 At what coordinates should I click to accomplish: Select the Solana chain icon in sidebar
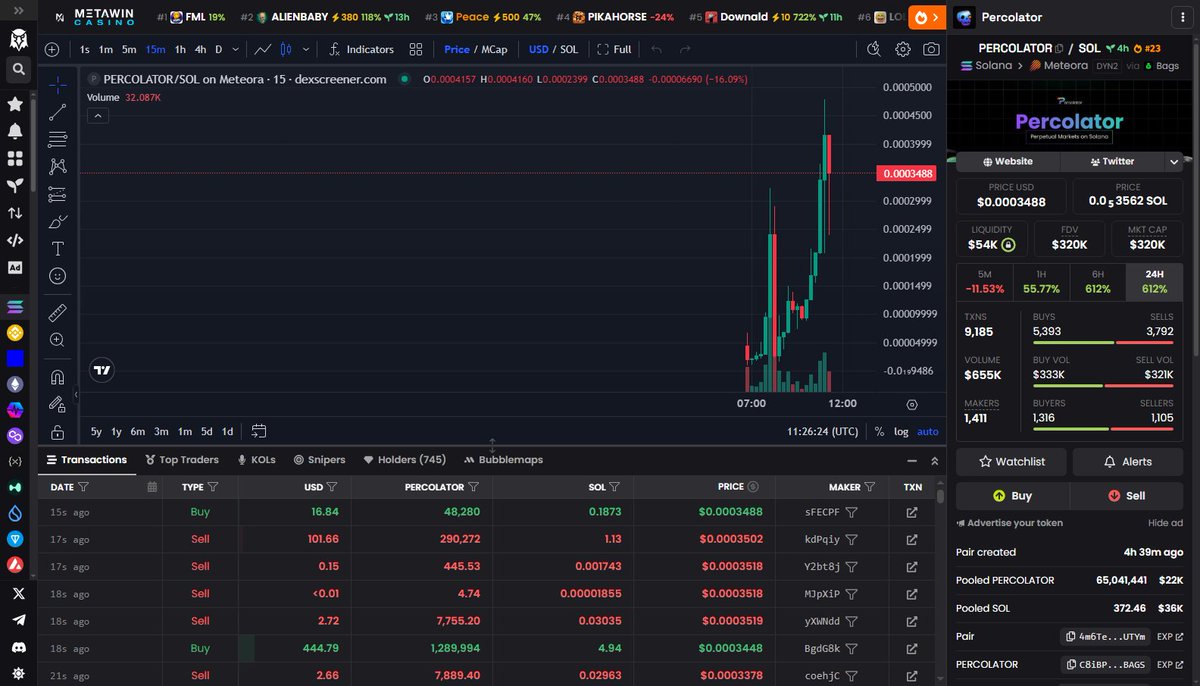click(x=15, y=306)
